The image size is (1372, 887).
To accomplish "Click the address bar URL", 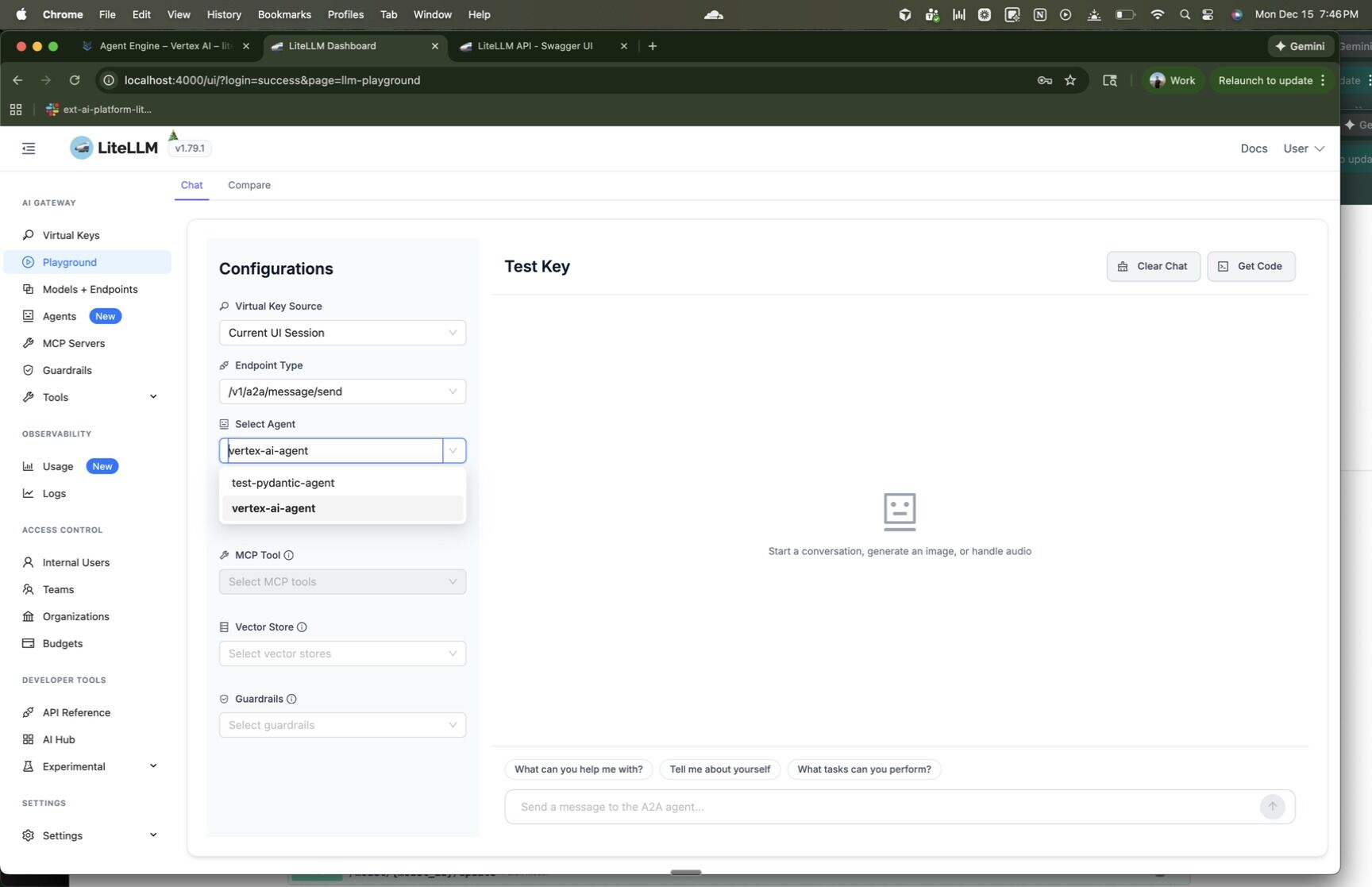I will coord(272,80).
